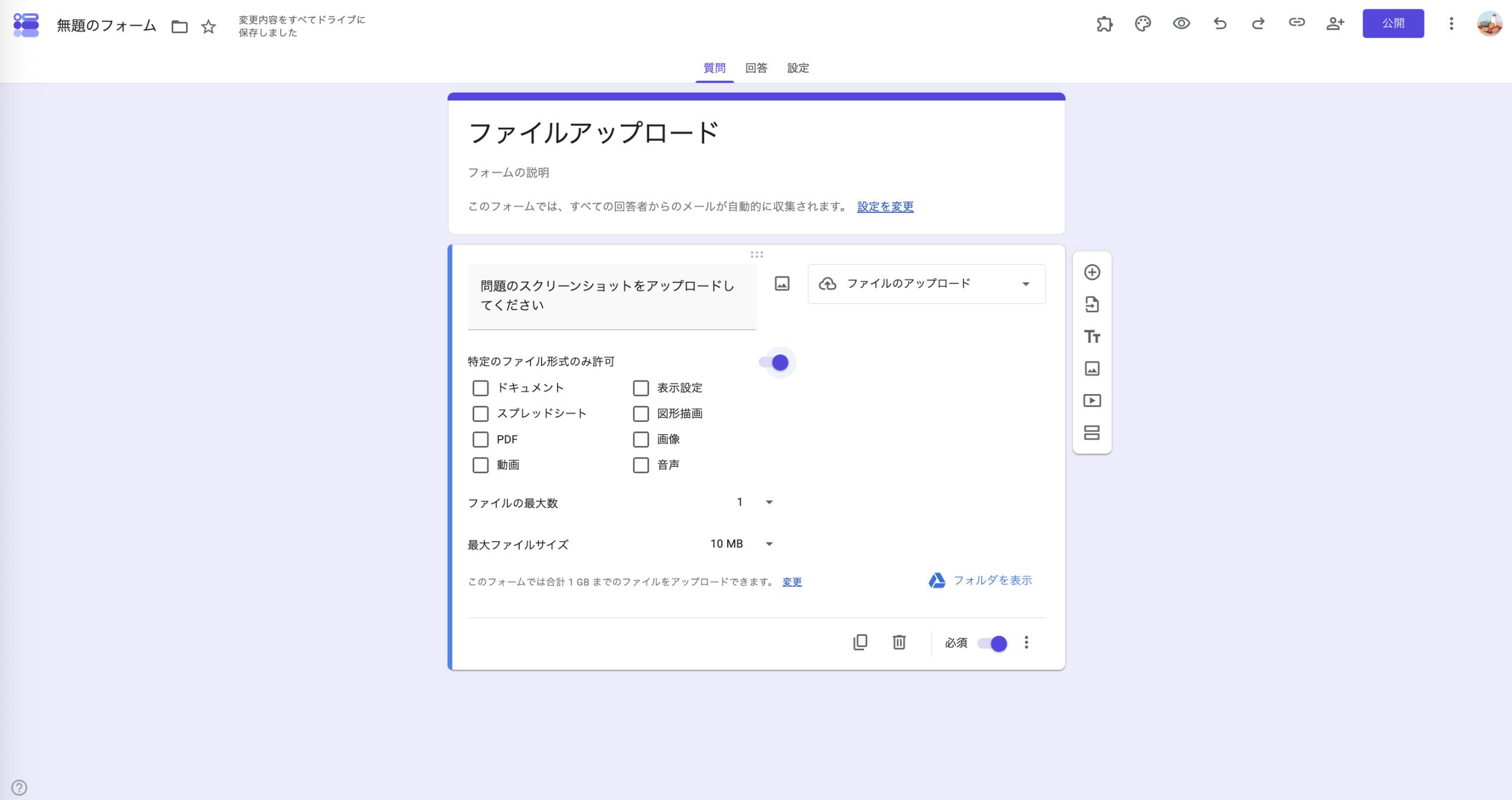This screenshot has width=1512, height=800.
Task: Open the add-ons puzzle icon
Action: pos(1104,24)
